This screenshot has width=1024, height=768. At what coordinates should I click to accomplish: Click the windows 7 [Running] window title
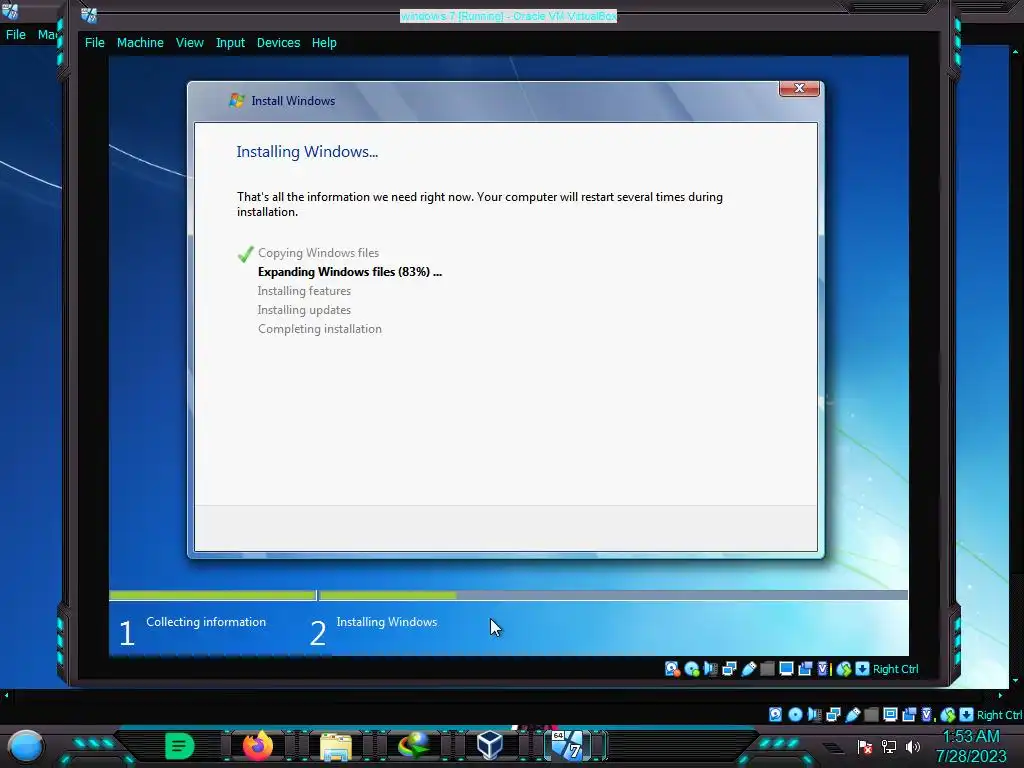coord(508,16)
